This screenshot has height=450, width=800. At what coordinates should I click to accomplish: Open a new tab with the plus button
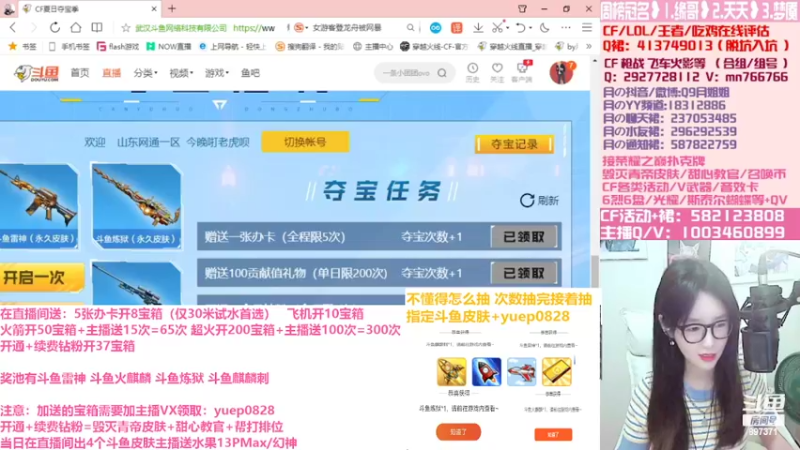[x=172, y=9]
